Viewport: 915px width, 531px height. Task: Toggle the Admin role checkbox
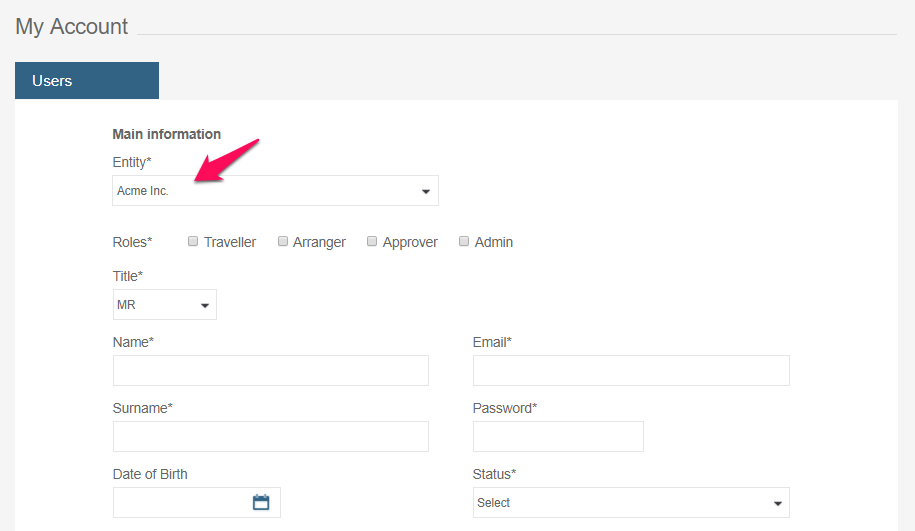tap(464, 241)
